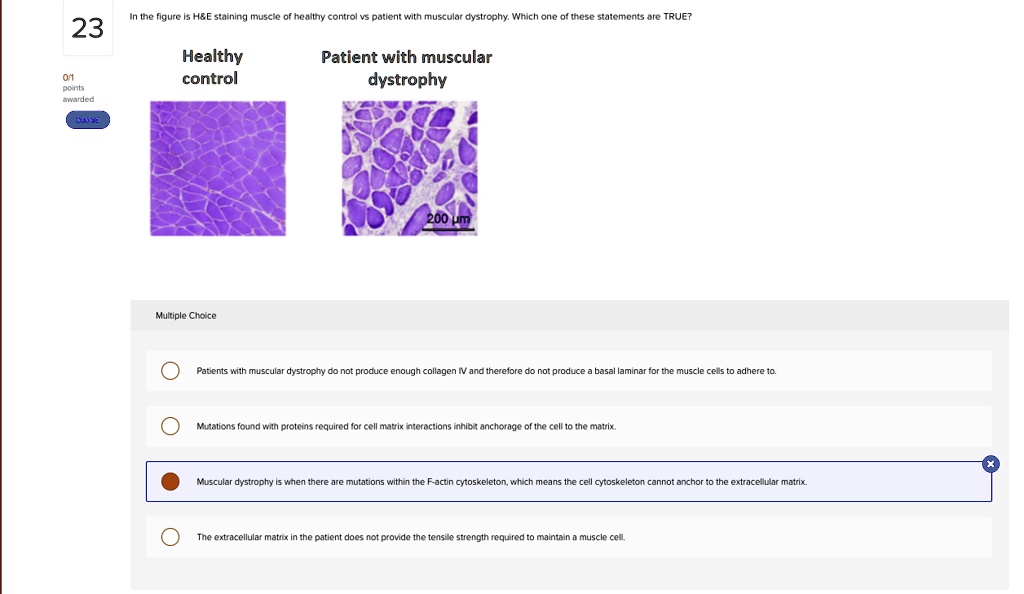This screenshot has height=594, width=1024.
Task: Click the question prompt about H&E staining
Action: pos(410,16)
